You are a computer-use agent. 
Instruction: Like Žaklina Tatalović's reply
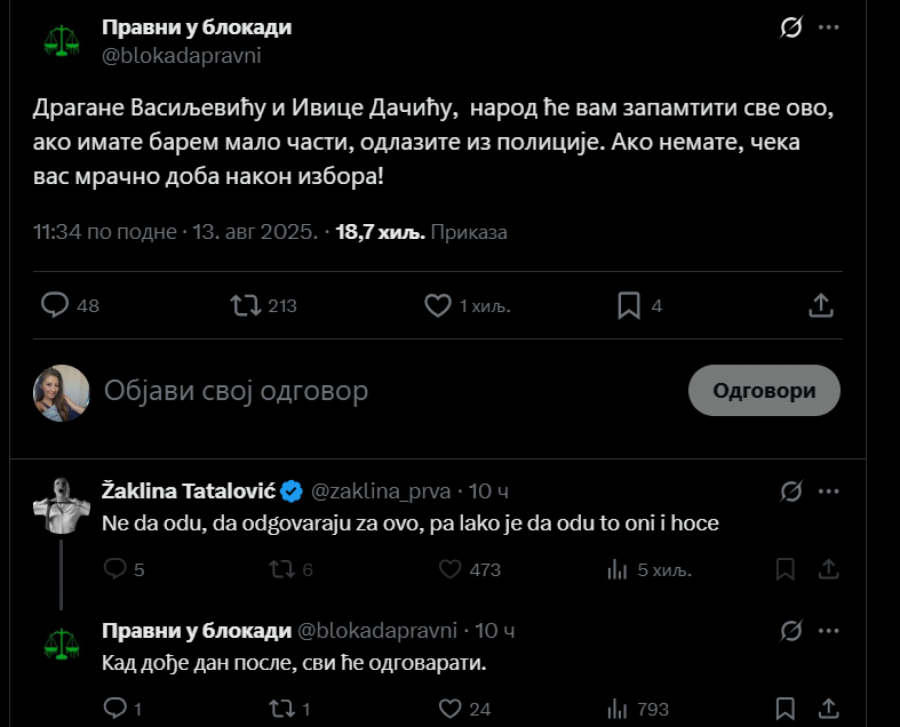point(451,569)
